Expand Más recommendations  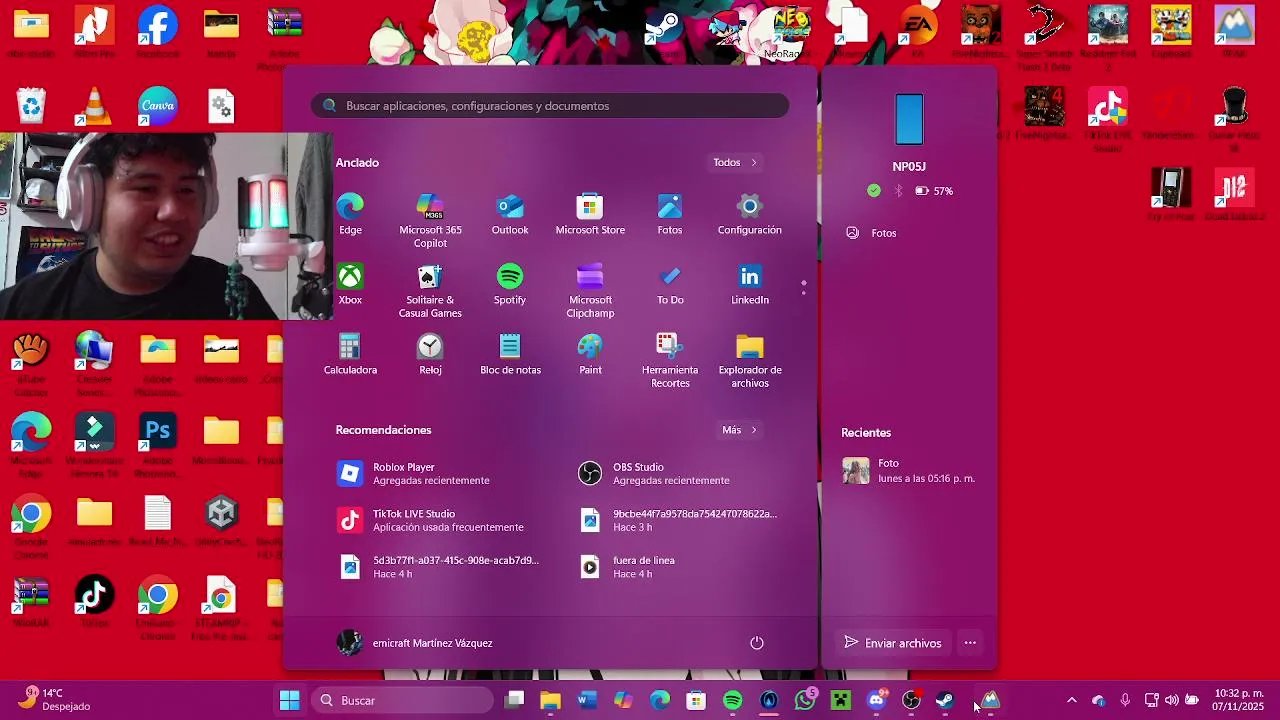point(740,430)
